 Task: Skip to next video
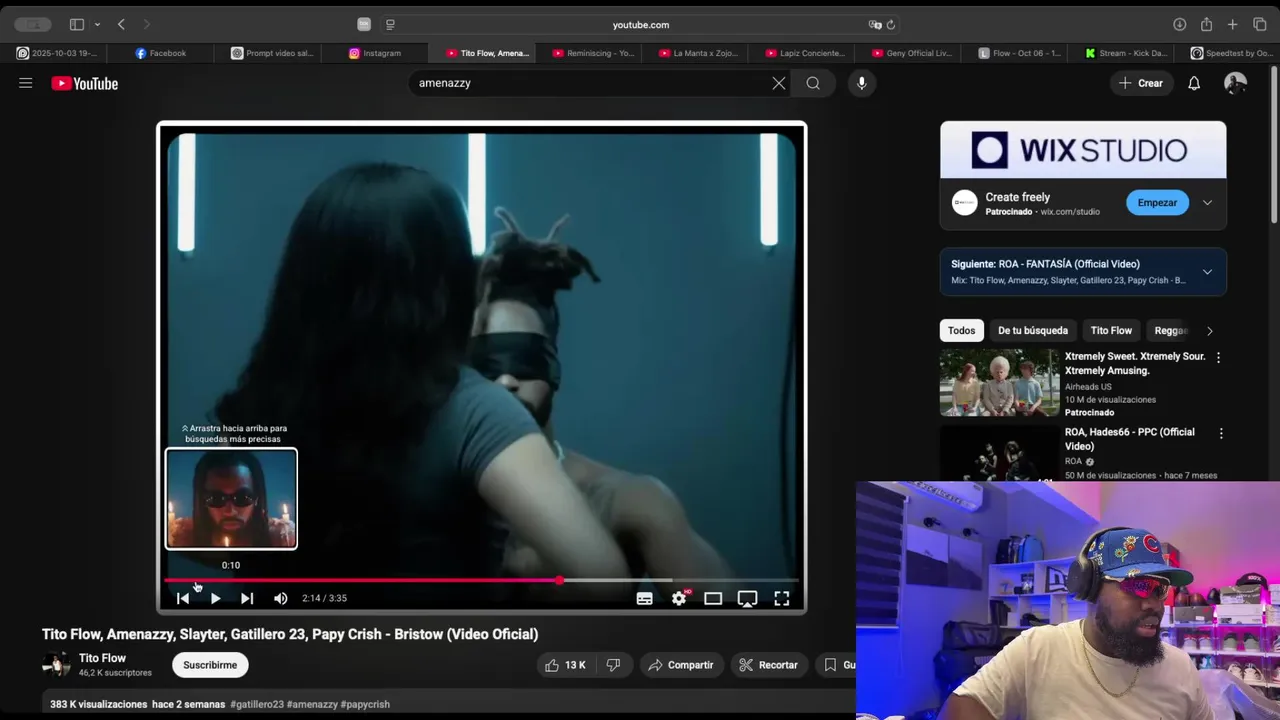[x=247, y=598]
